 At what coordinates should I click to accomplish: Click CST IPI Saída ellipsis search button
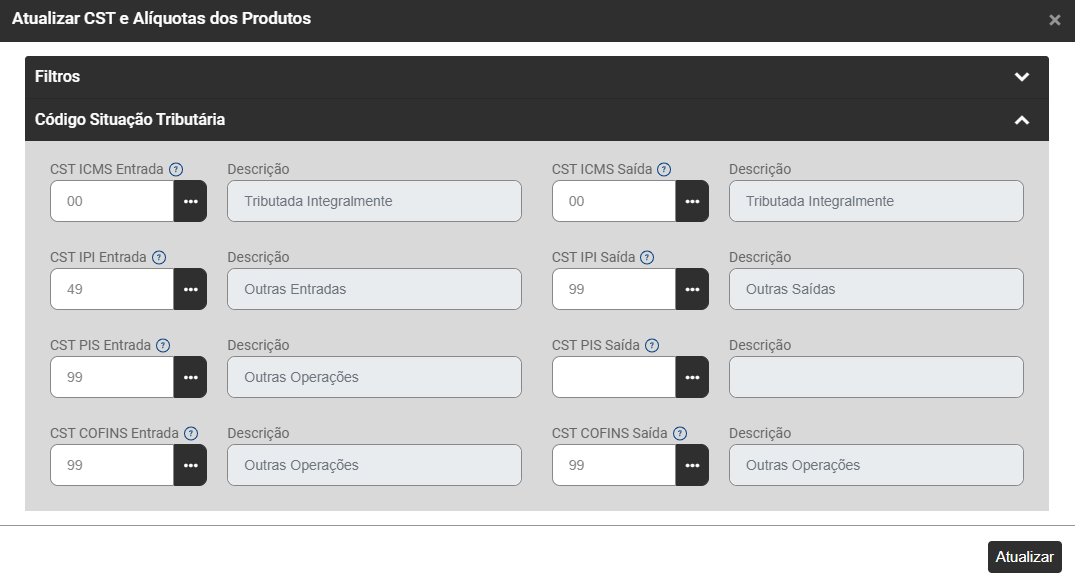point(692,289)
